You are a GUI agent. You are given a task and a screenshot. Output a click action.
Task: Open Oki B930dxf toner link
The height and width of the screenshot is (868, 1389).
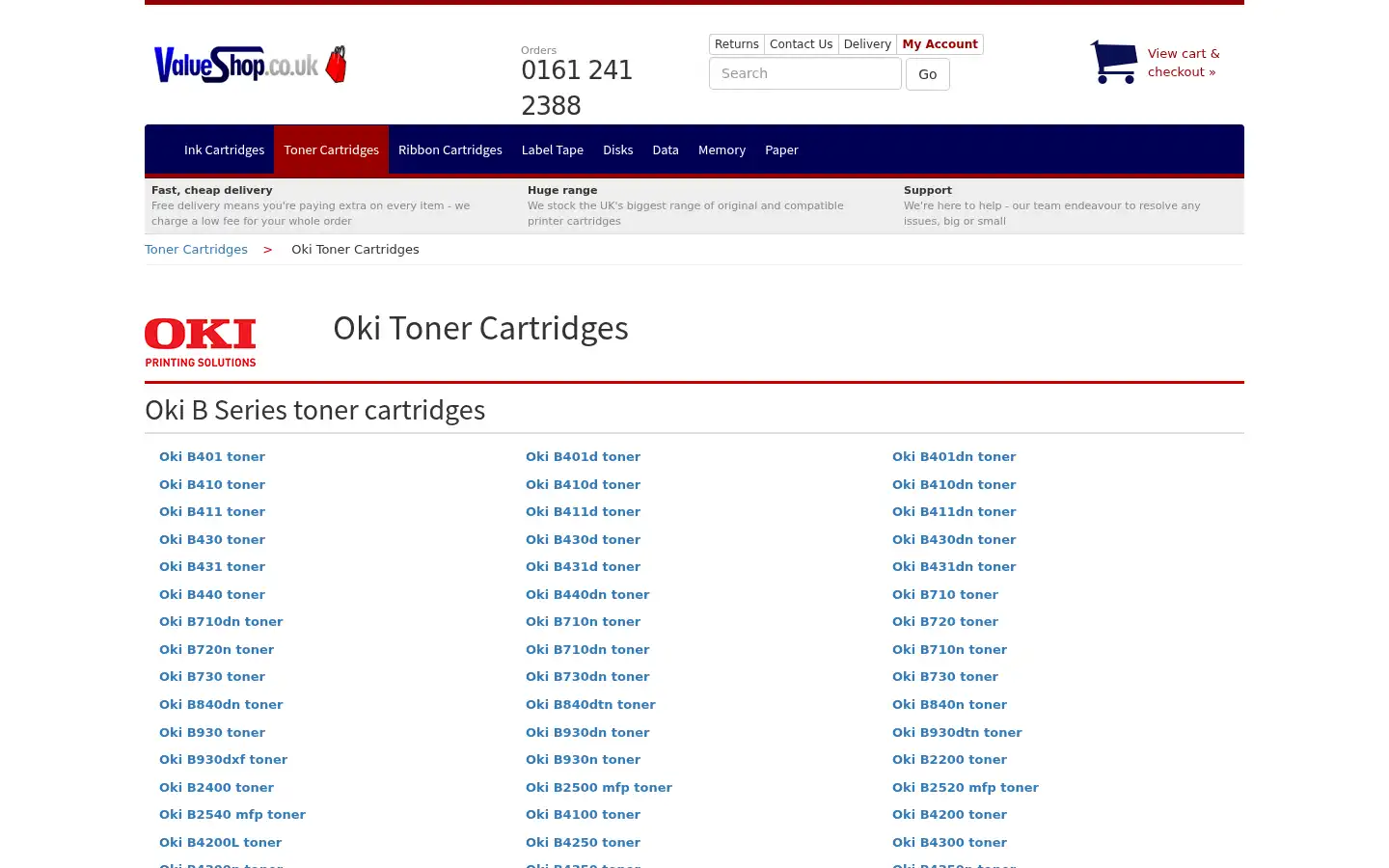tap(223, 759)
